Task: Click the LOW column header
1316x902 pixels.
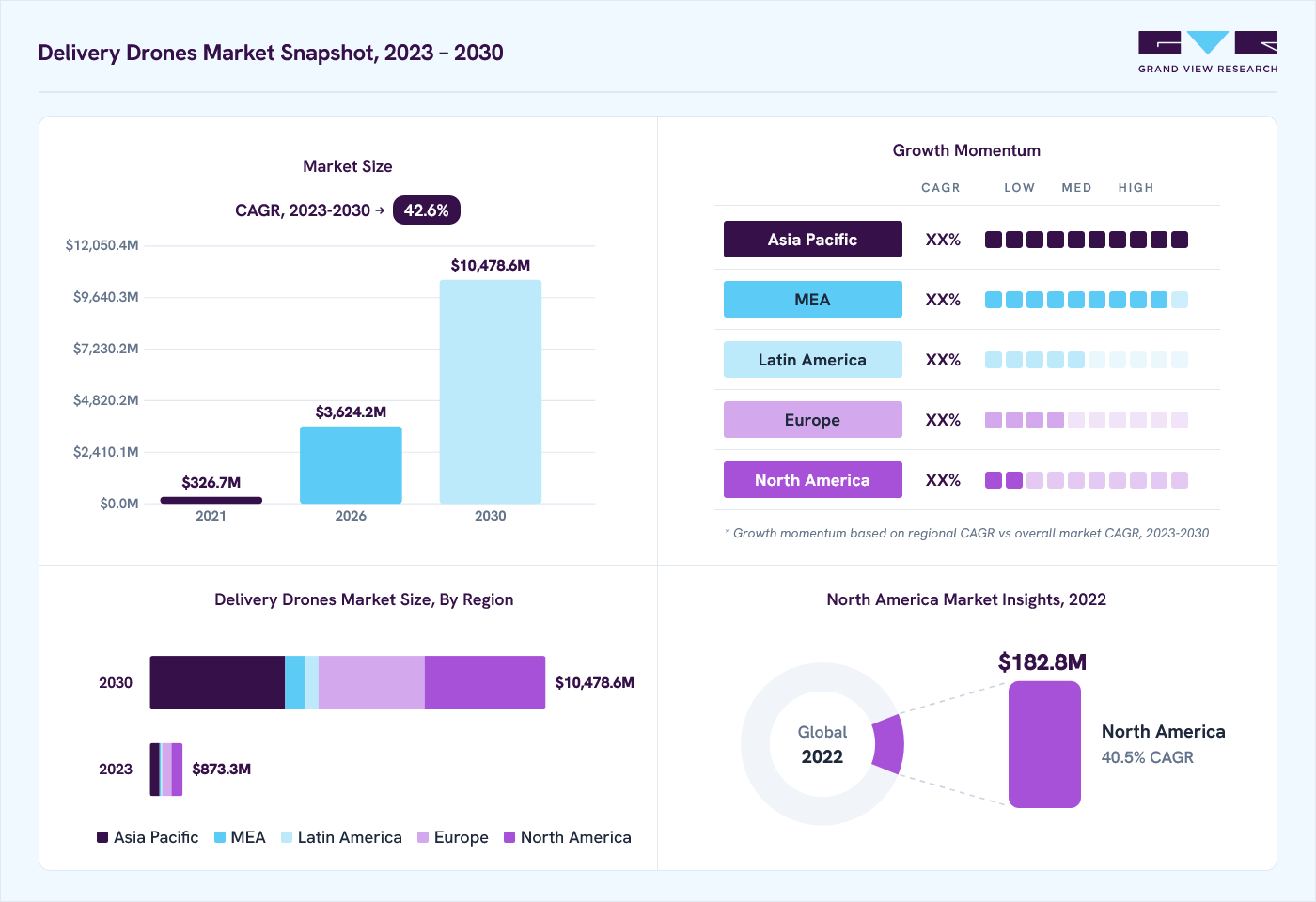Action: pos(1020,188)
